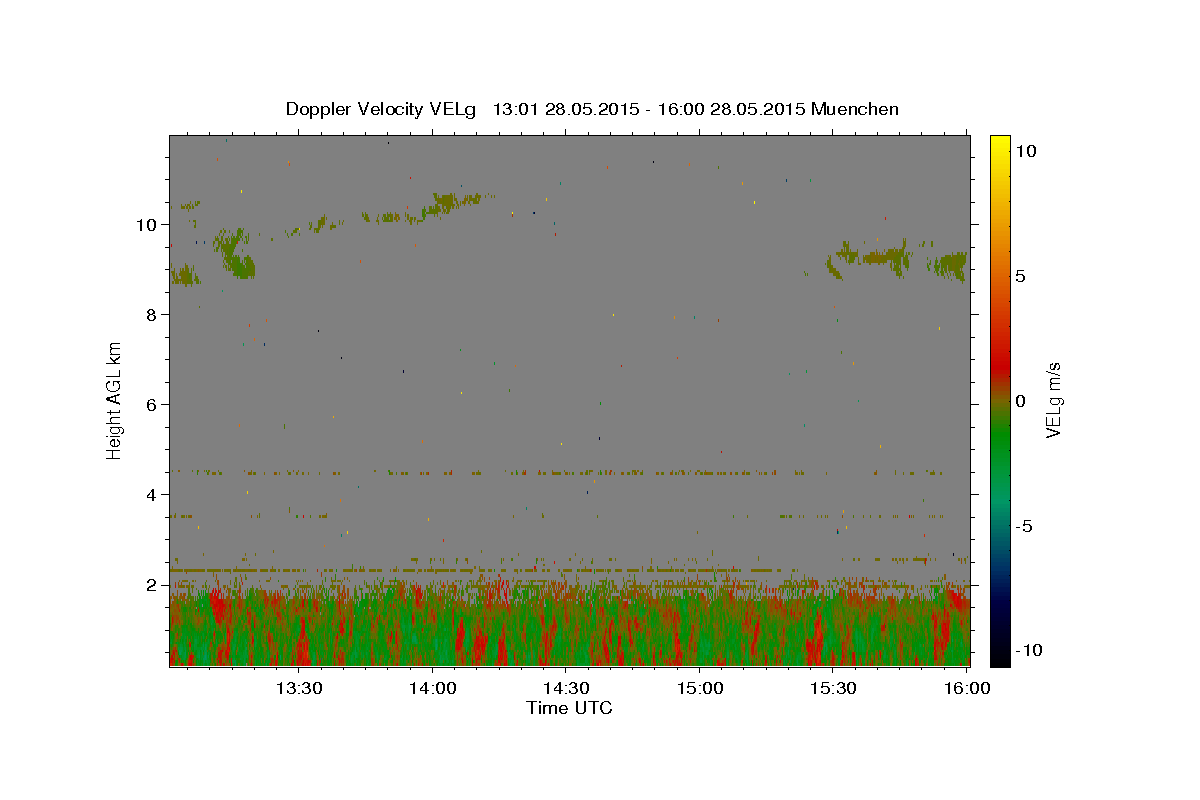Viewport: 1200px width, 800px height.
Task: Click the 'VELg m/s' colorbar label
Action: click(x=1053, y=400)
